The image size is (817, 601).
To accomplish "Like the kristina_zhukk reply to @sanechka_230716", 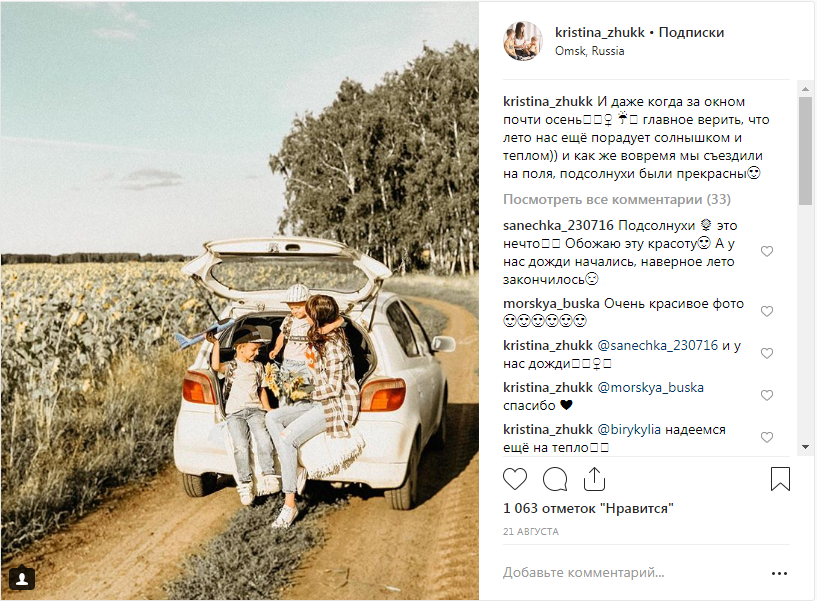I will pos(766,353).
